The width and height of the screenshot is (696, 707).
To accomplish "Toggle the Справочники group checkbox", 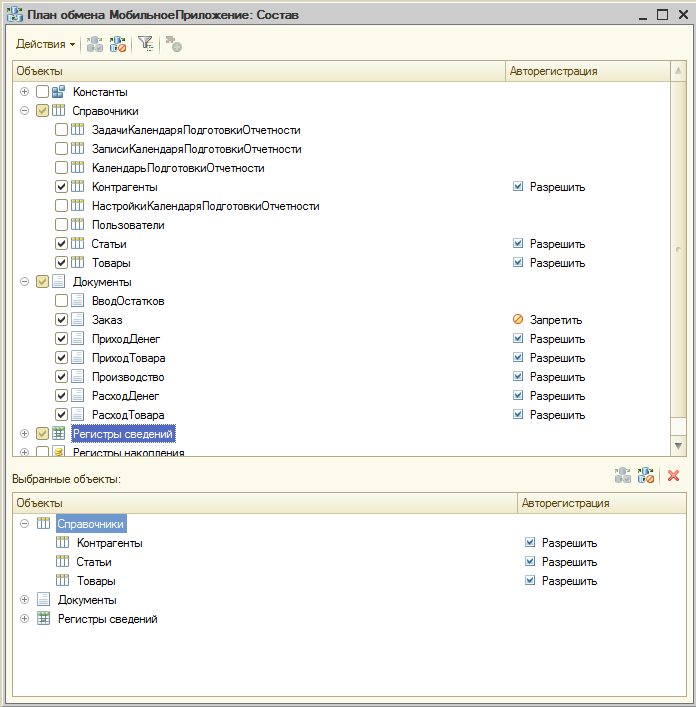I will pyautogui.click(x=42, y=110).
